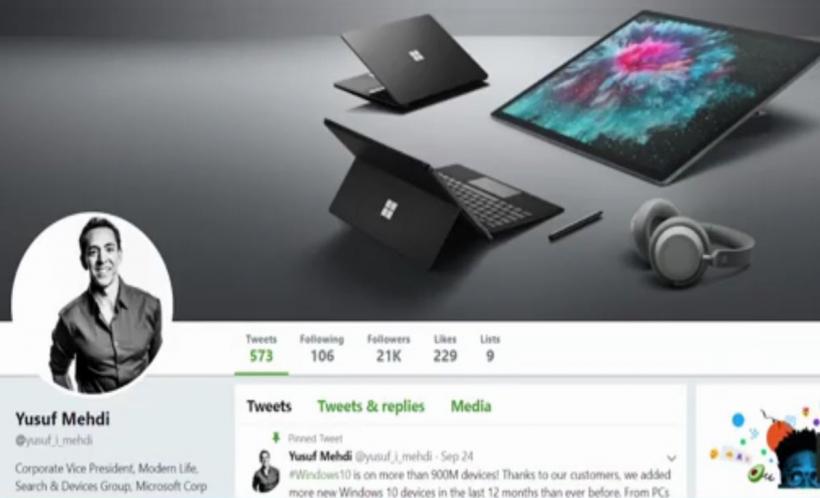Click the colorful illustration in right sidebar

764,446
